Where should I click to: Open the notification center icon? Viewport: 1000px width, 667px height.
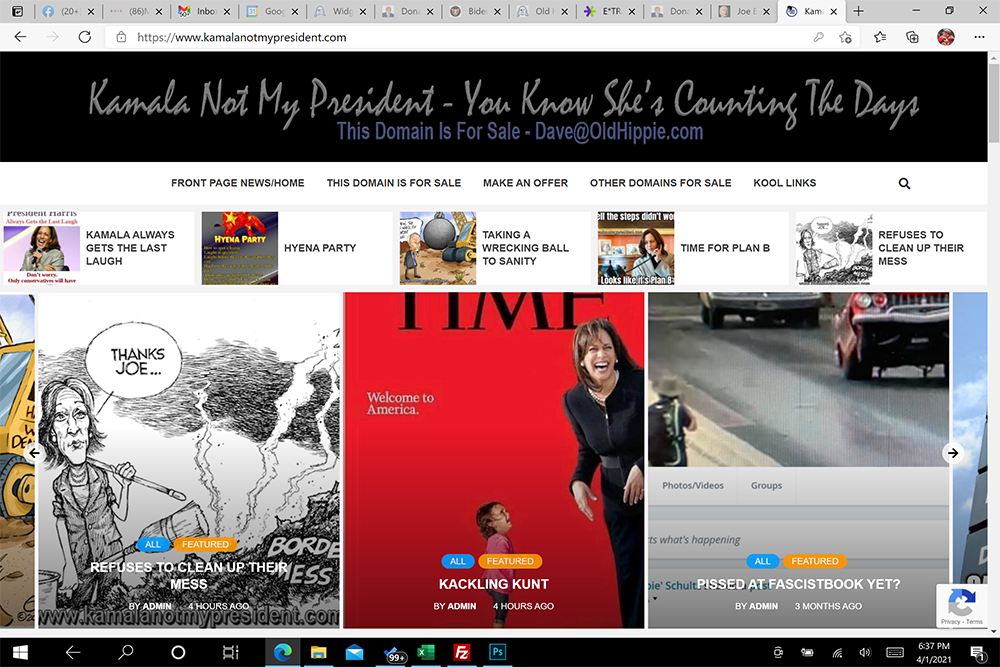[x=977, y=653]
